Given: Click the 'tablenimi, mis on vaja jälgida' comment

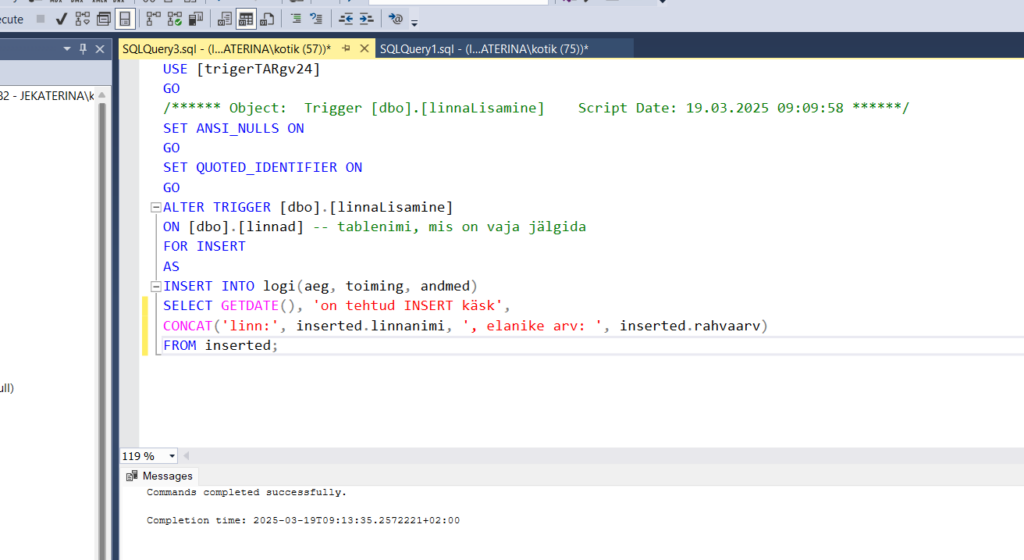Looking at the screenshot, I should click(449, 227).
